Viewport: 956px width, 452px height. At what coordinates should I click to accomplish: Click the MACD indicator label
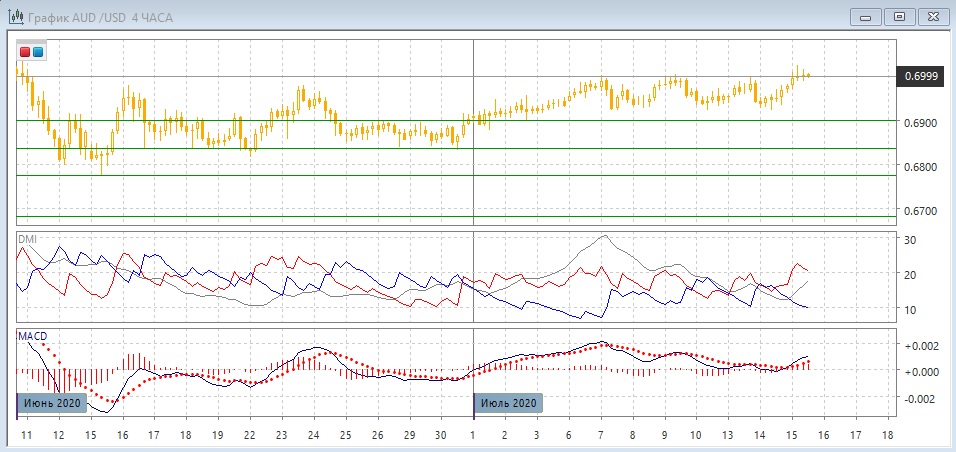[32, 336]
